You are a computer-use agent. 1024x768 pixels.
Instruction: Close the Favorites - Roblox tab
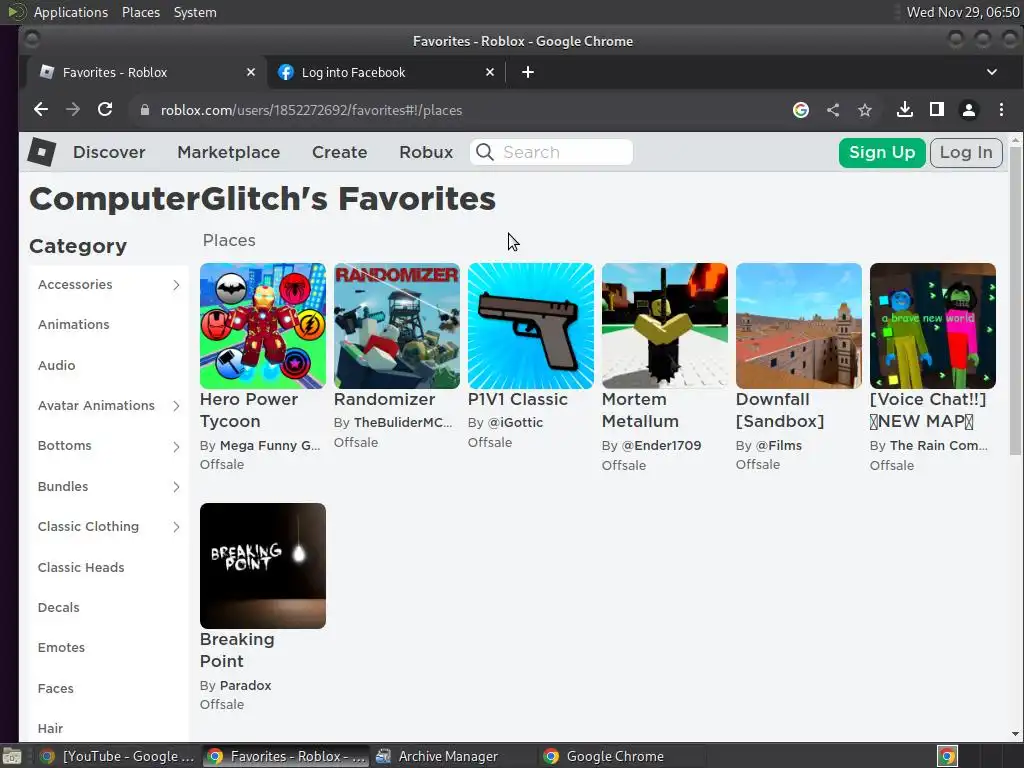point(251,72)
